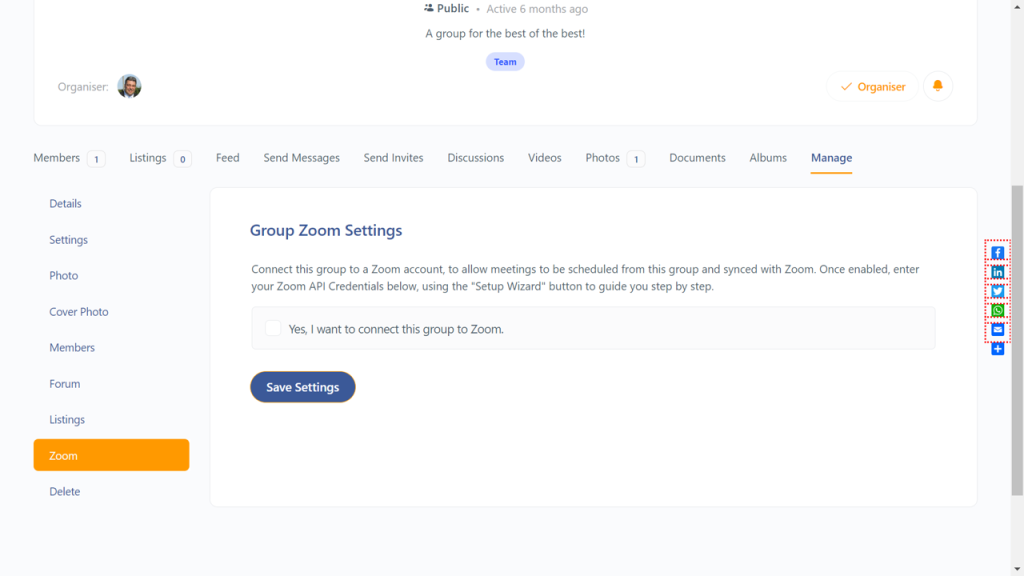Share via LinkedIn icon

[x=997, y=272]
